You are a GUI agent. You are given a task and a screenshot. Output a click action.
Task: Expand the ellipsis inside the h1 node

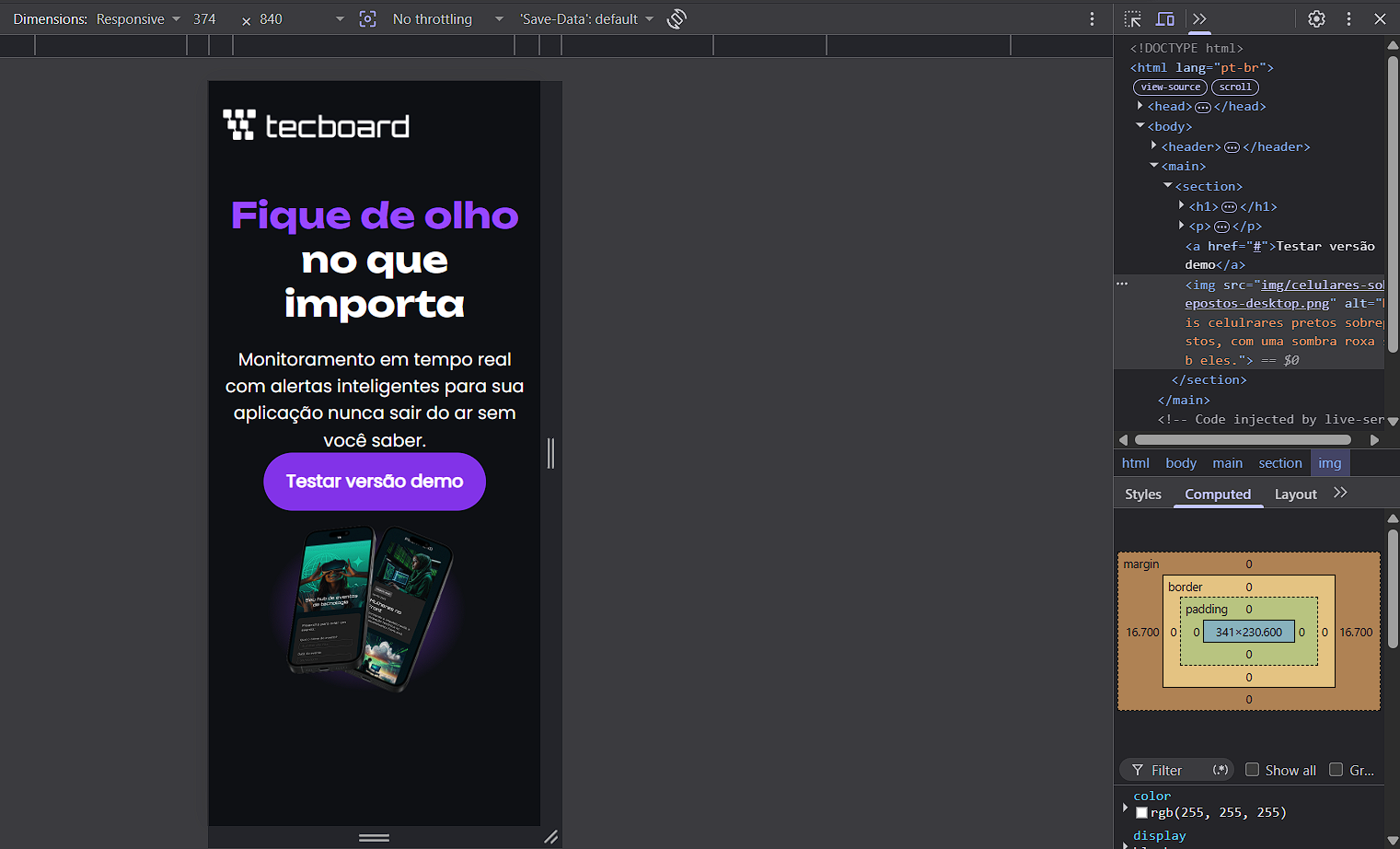point(1229,206)
